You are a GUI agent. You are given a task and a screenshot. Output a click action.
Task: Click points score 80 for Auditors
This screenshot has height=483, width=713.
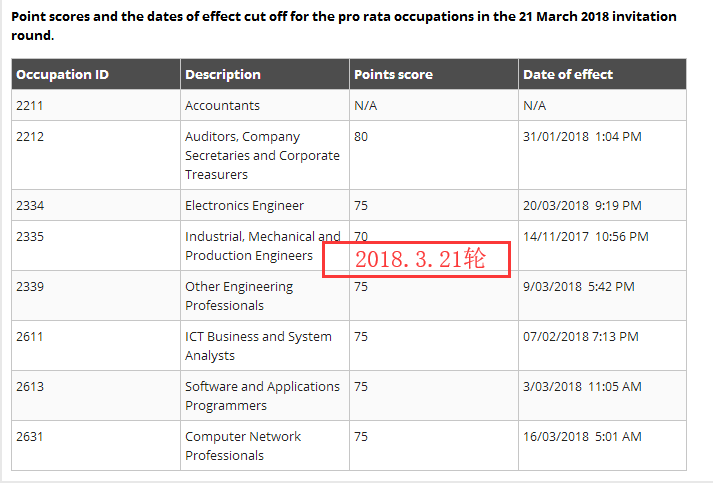coord(361,136)
